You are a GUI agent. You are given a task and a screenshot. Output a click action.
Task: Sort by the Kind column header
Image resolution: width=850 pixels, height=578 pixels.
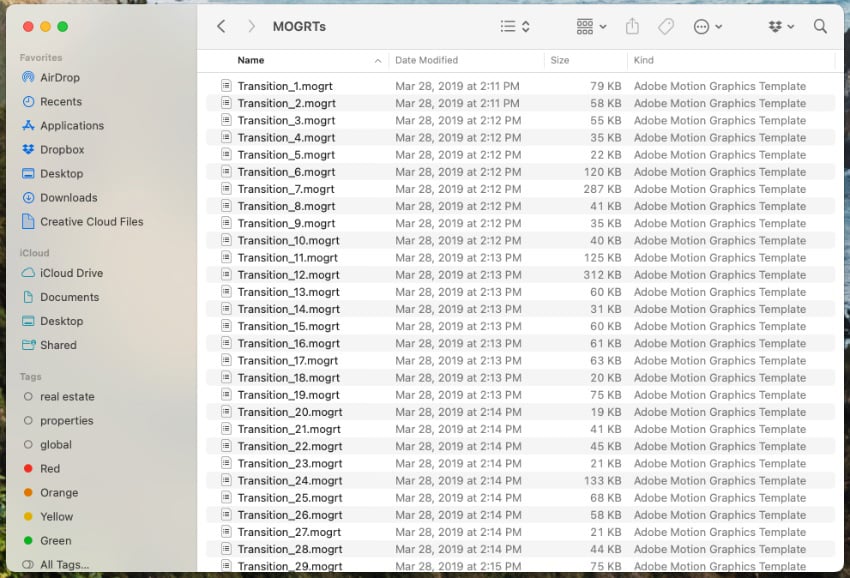(643, 60)
